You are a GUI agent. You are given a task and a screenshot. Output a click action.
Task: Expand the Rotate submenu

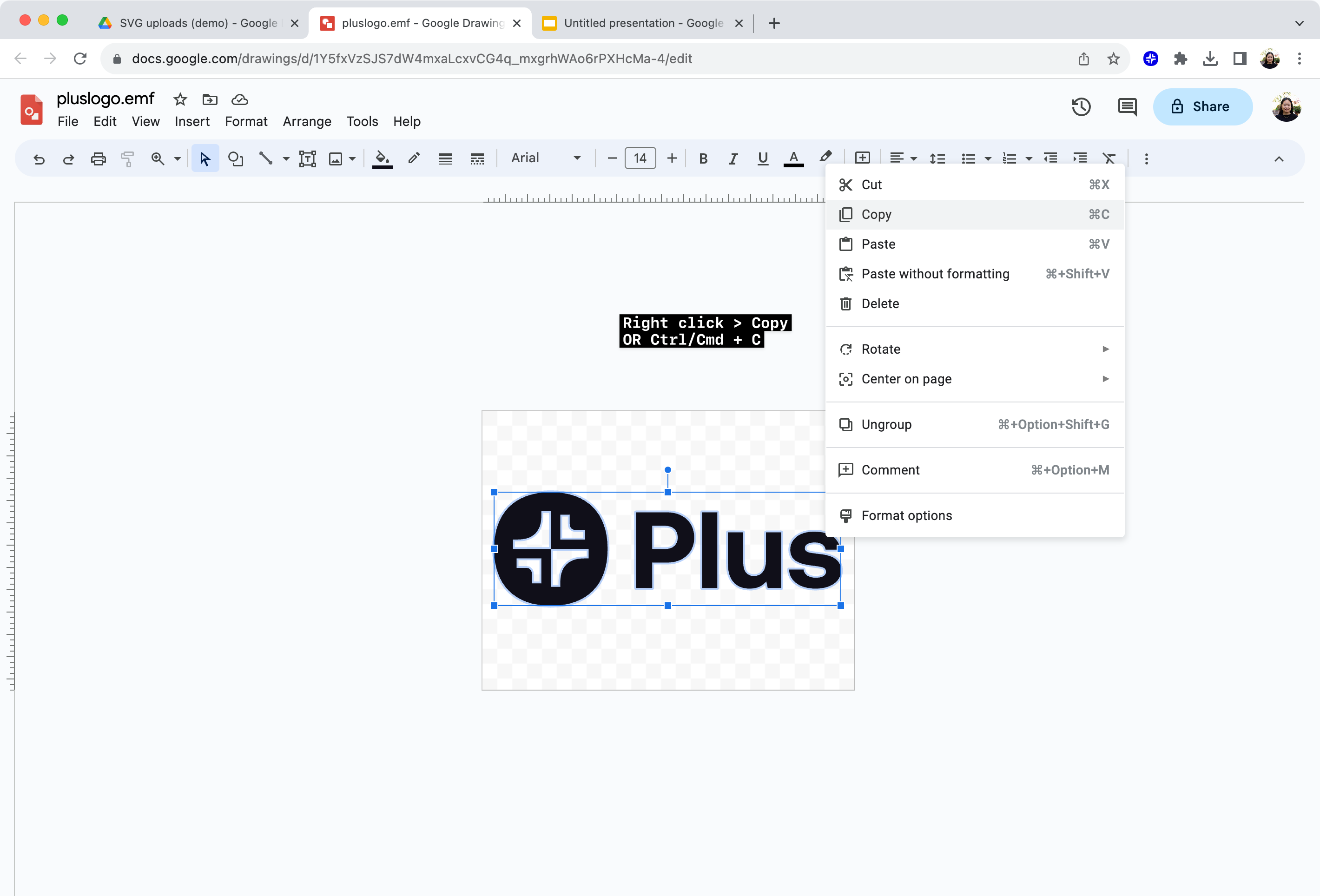tap(975, 349)
